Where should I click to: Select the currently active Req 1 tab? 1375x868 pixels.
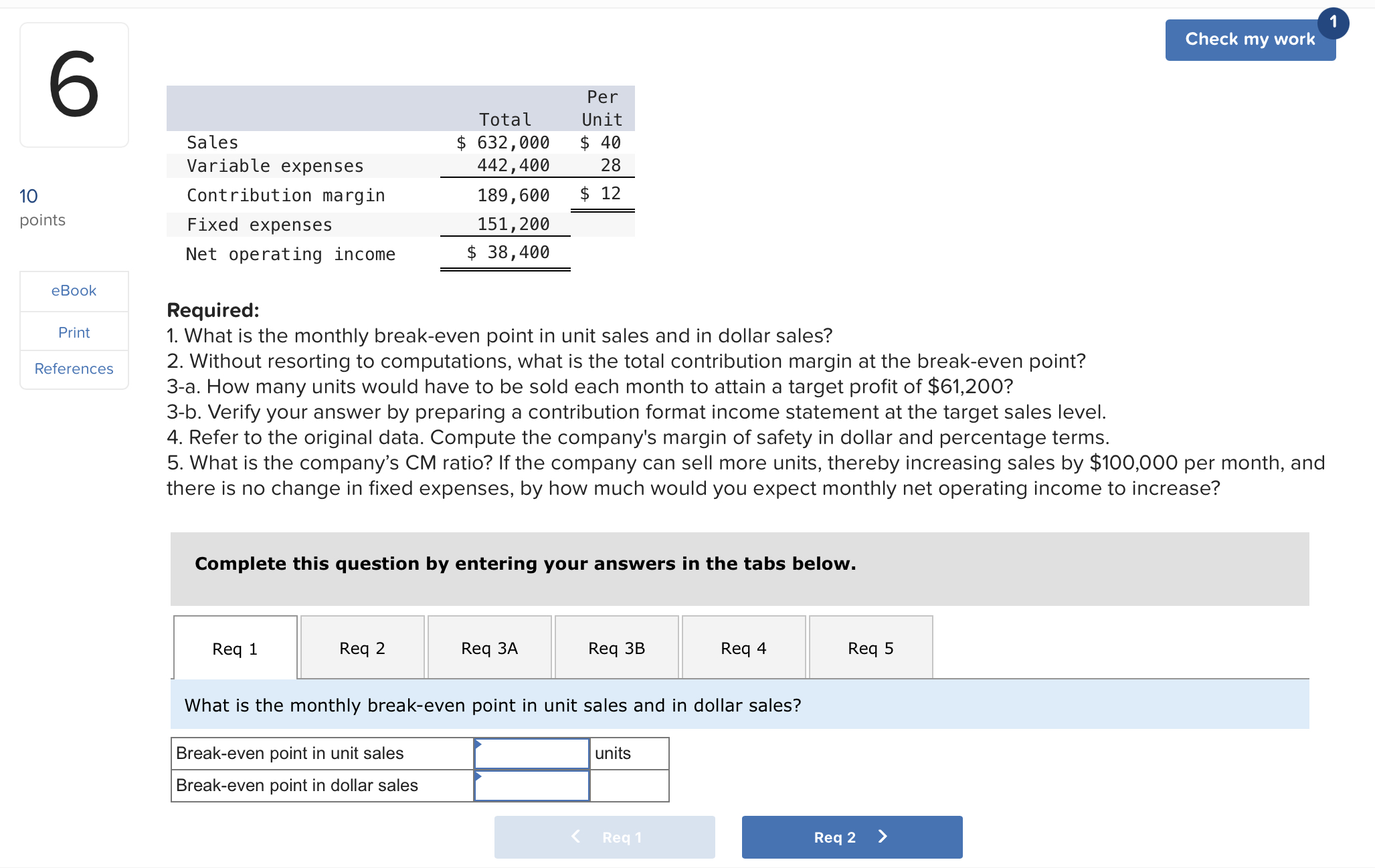coord(235,647)
